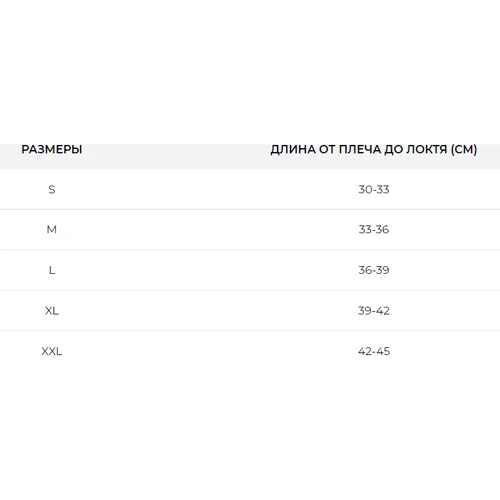Click the 42-45 length value

[374, 351]
